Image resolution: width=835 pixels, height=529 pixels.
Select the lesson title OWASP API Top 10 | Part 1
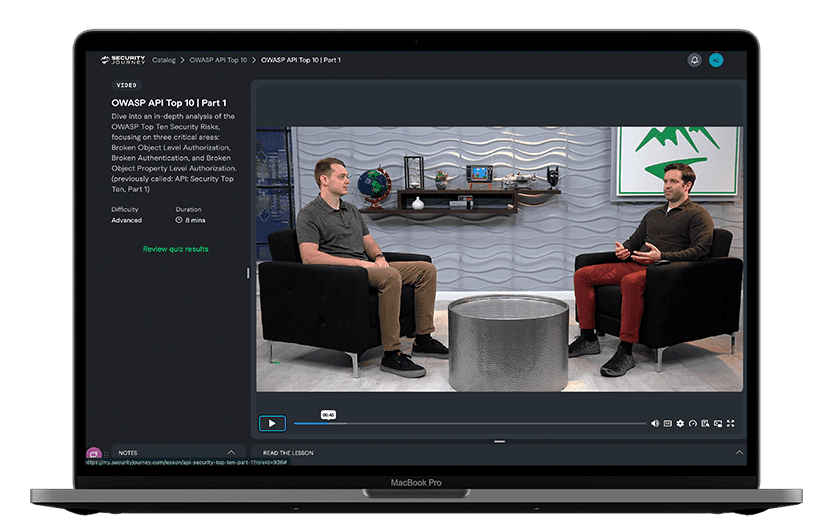click(169, 103)
